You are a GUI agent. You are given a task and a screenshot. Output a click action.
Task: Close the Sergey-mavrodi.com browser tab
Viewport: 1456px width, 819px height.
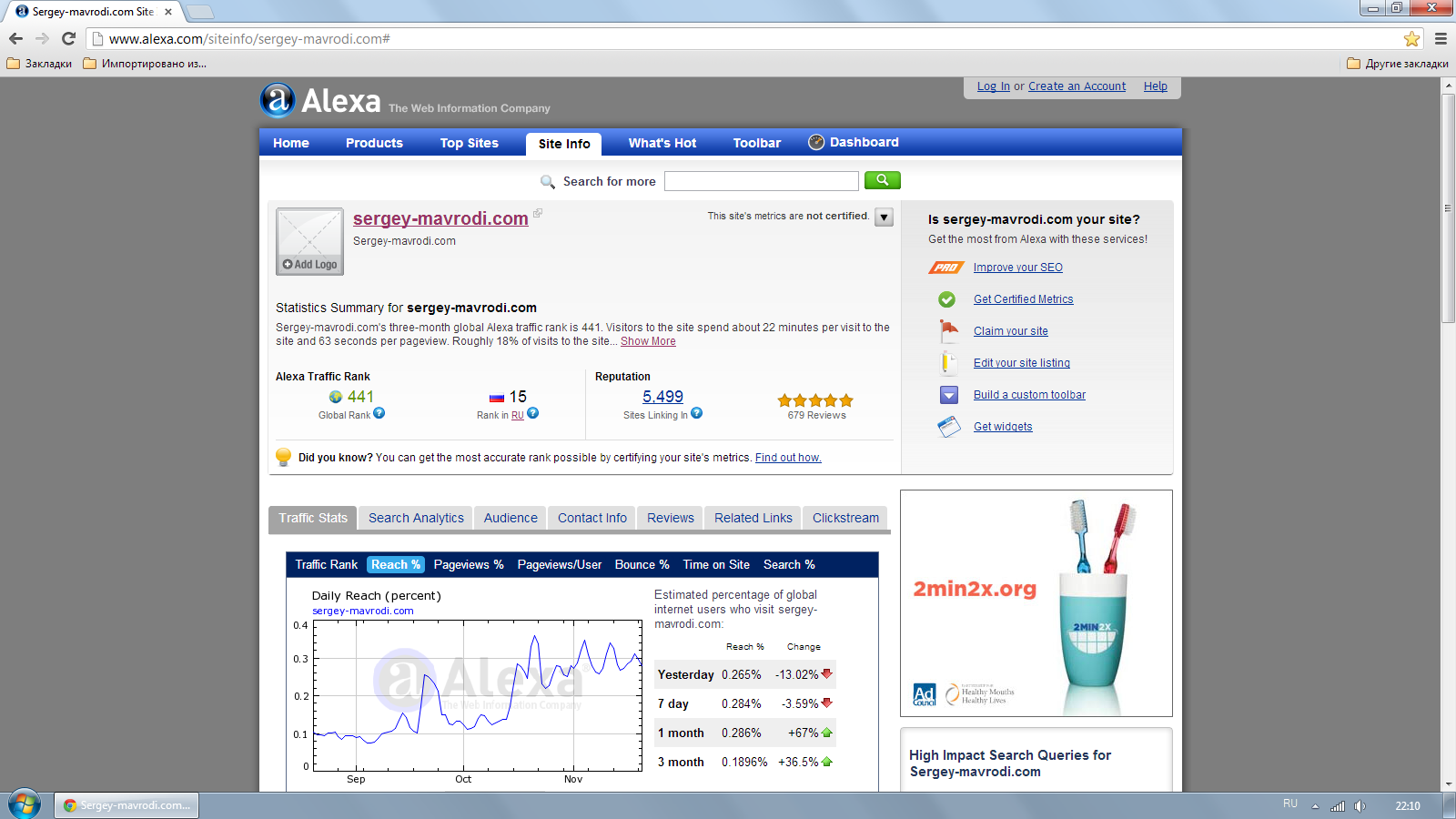click(x=168, y=12)
